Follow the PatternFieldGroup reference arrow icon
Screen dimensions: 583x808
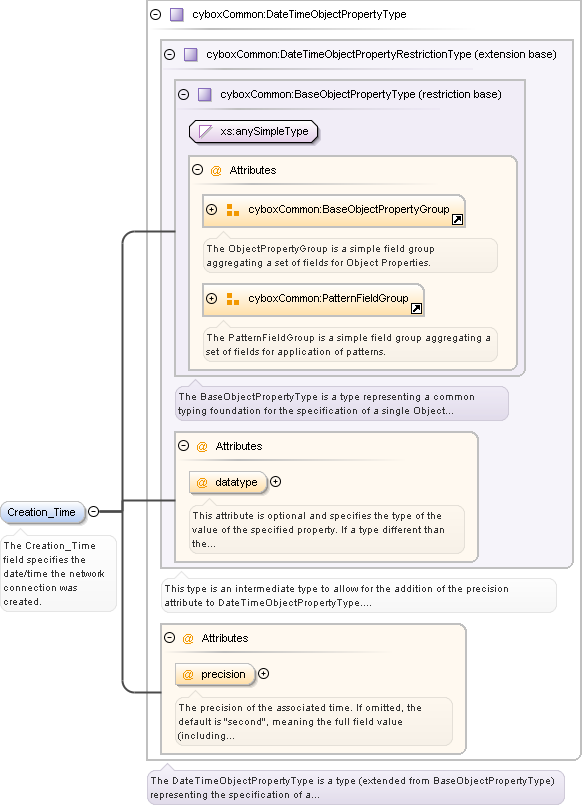pos(416,309)
